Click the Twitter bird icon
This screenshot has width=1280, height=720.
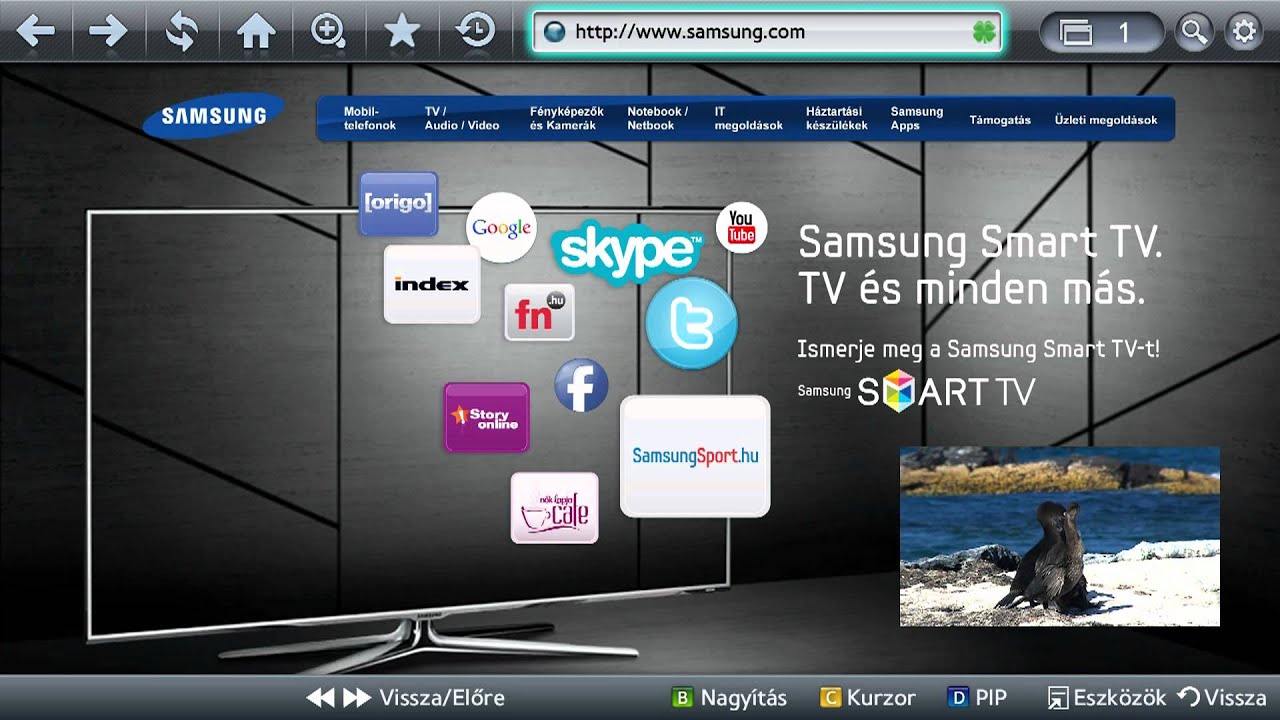[x=691, y=323]
